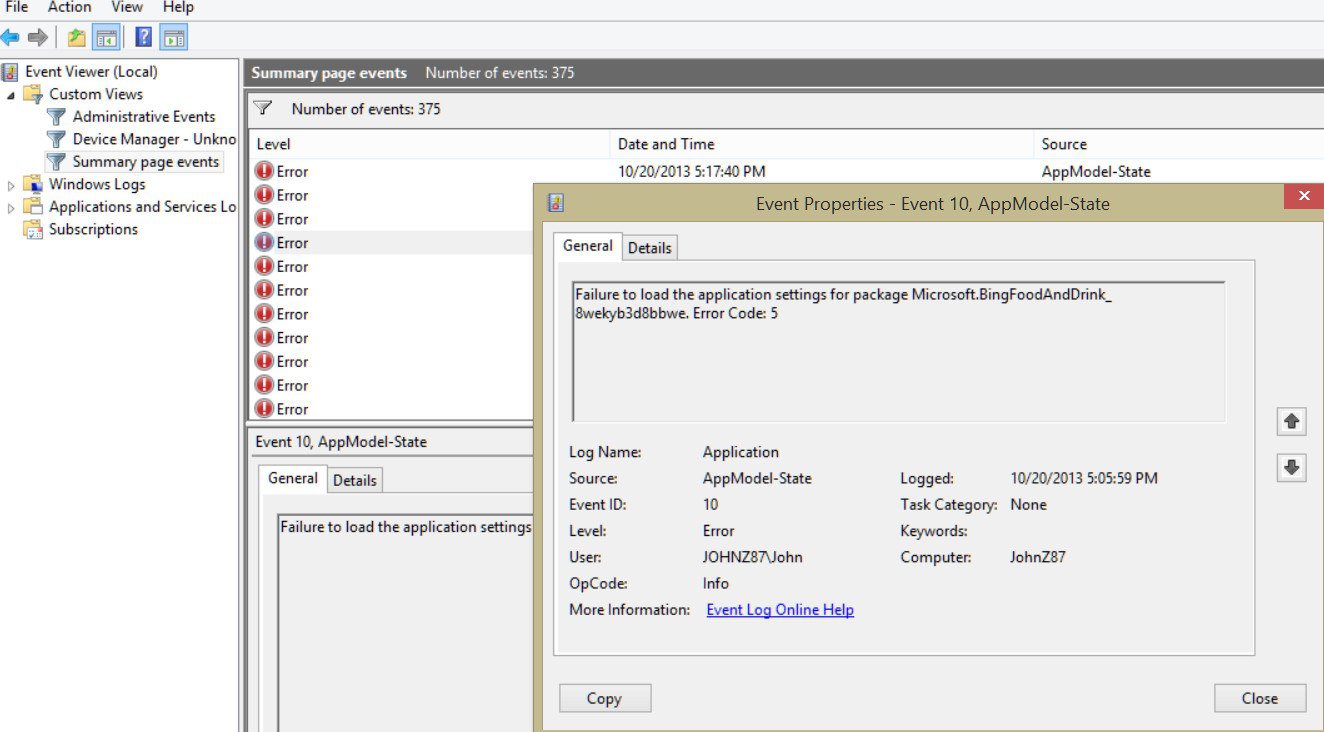Switch to the Details tab in Event Properties
This screenshot has height=732, width=1324.
click(x=650, y=247)
